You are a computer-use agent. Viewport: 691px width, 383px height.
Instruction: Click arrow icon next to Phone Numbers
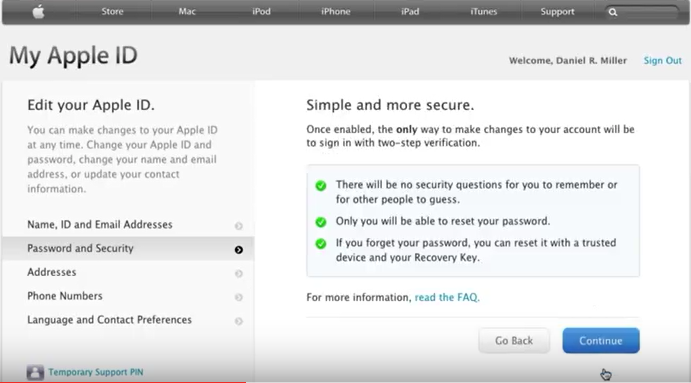(238, 297)
